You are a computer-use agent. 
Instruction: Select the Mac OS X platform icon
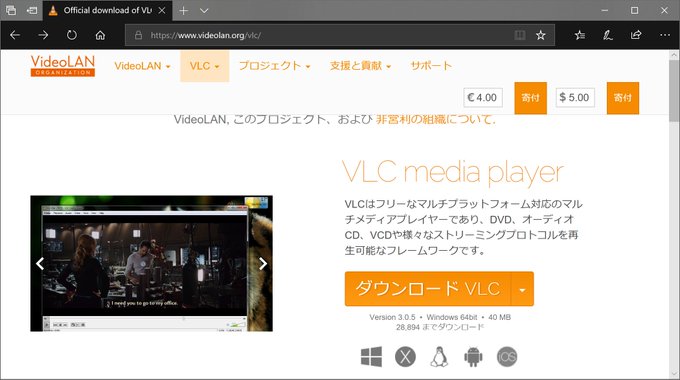pyautogui.click(x=405, y=357)
